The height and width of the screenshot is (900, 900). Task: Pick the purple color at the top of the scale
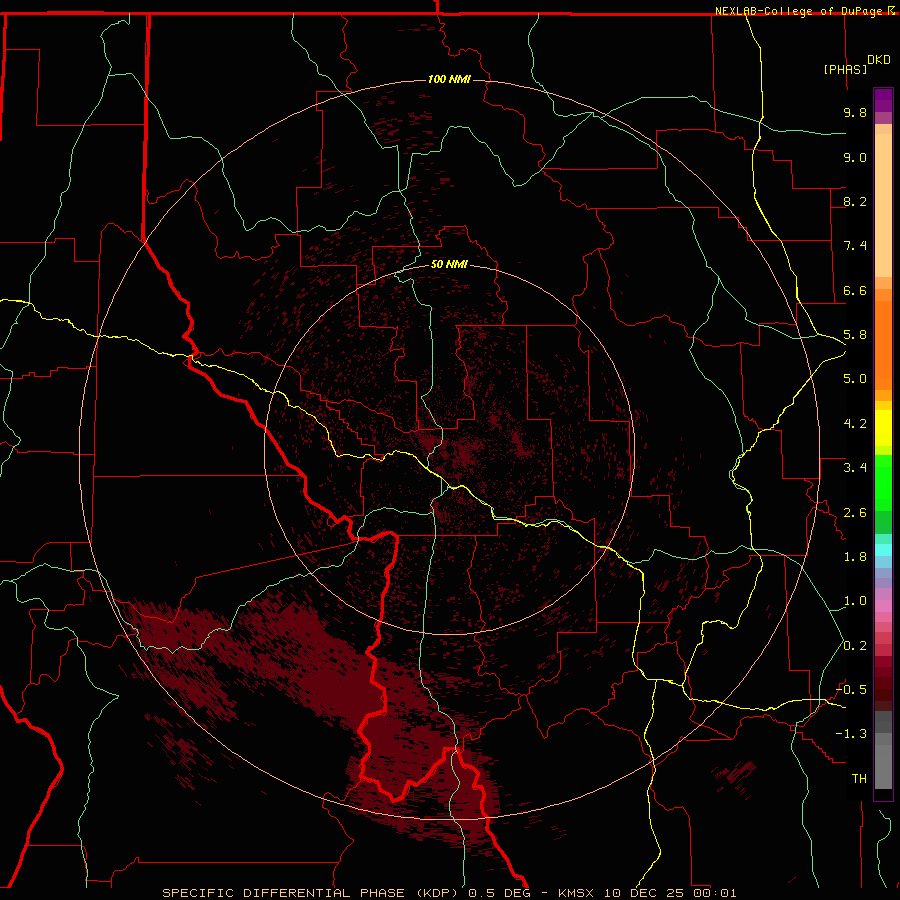[x=883, y=100]
